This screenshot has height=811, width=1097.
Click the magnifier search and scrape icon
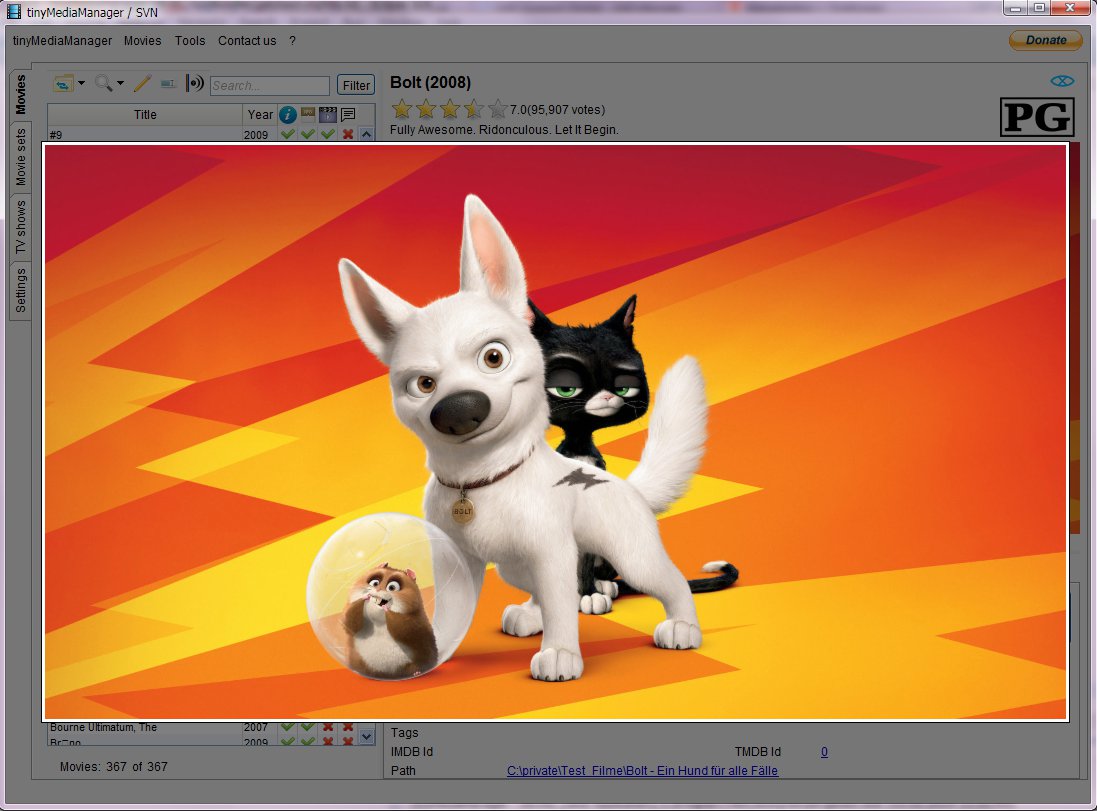pyautogui.click(x=104, y=83)
